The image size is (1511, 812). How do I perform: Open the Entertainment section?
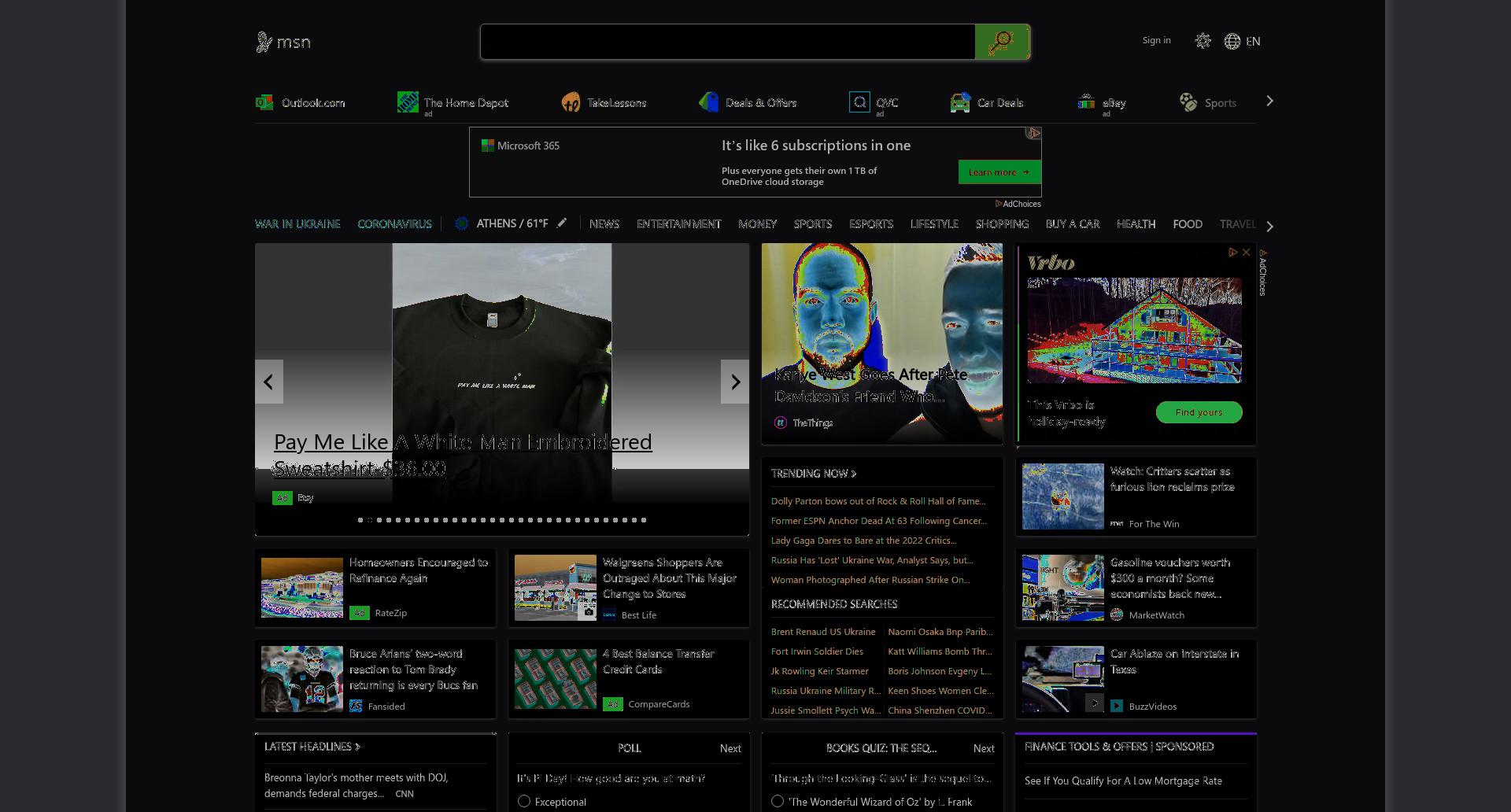click(x=678, y=223)
